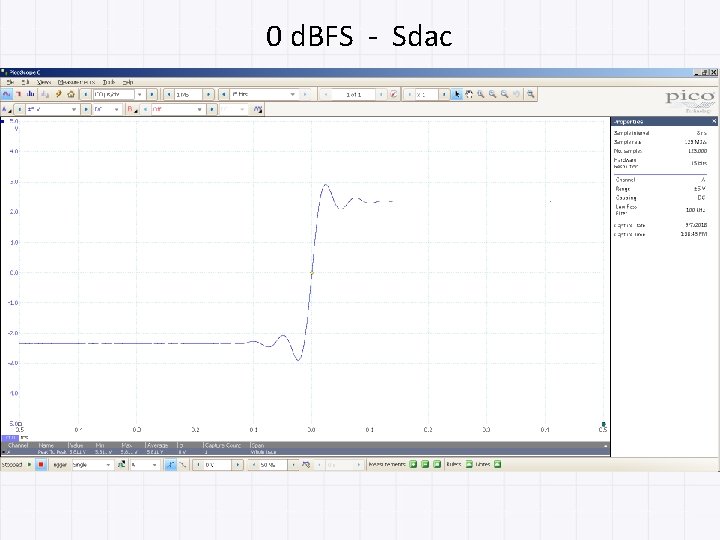The height and width of the screenshot is (540, 720).
Task: Select Scope Mode icon in toolbar
Action: (6, 94)
